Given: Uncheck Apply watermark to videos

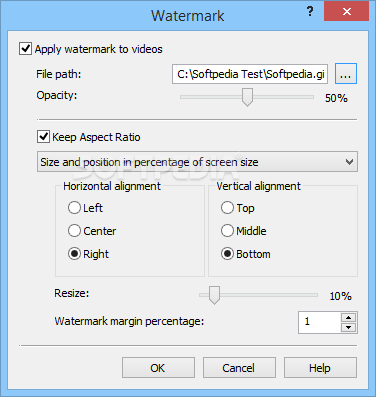Looking at the screenshot, I should click(25, 49).
